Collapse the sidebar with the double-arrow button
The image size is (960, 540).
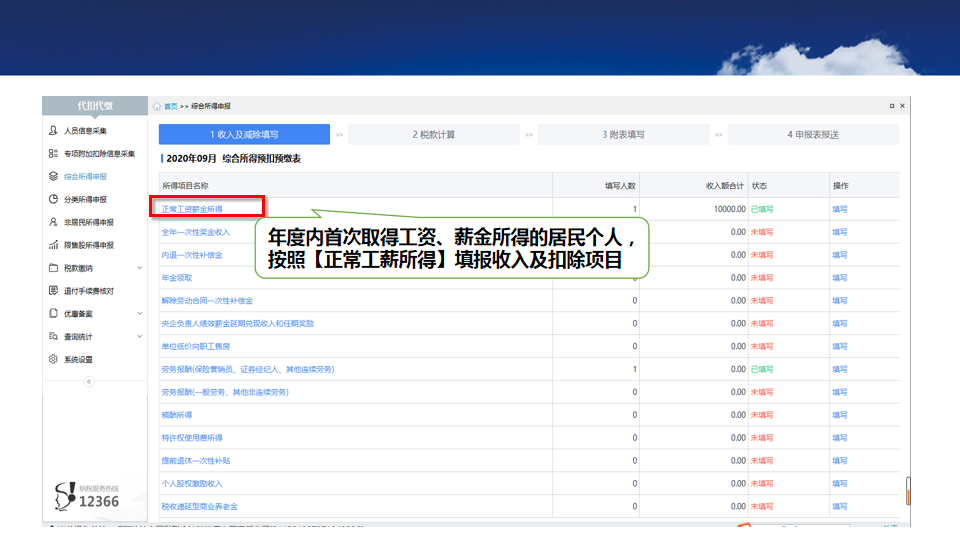(x=89, y=381)
